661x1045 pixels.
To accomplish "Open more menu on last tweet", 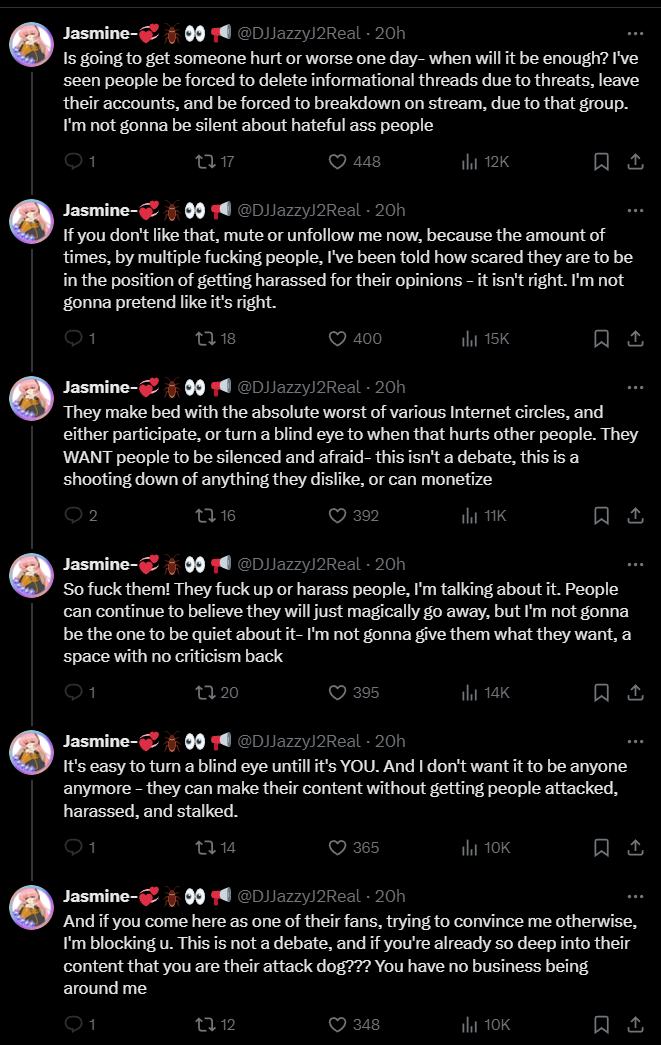I will click(636, 896).
